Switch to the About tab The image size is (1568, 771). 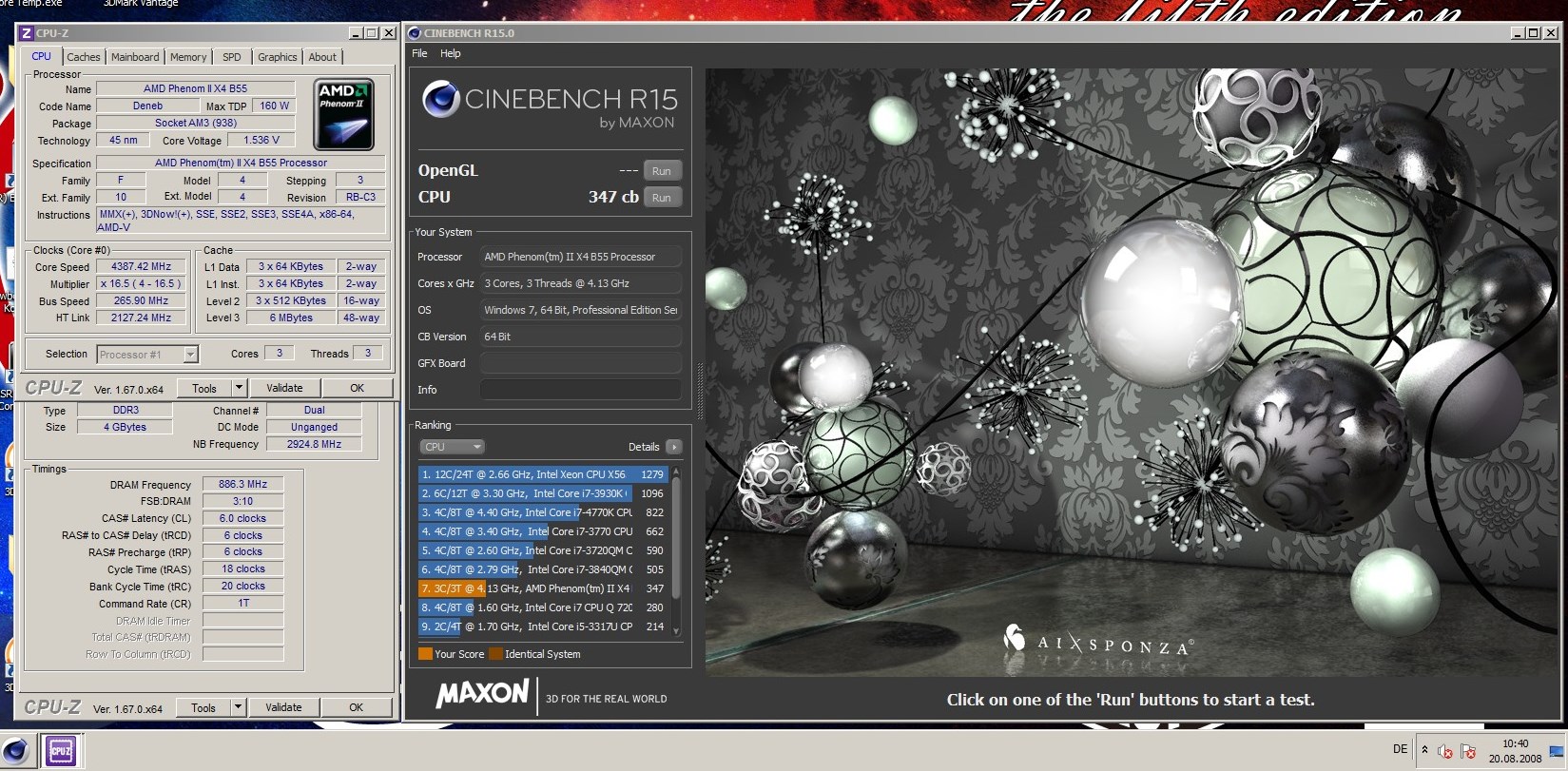point(322,57)
